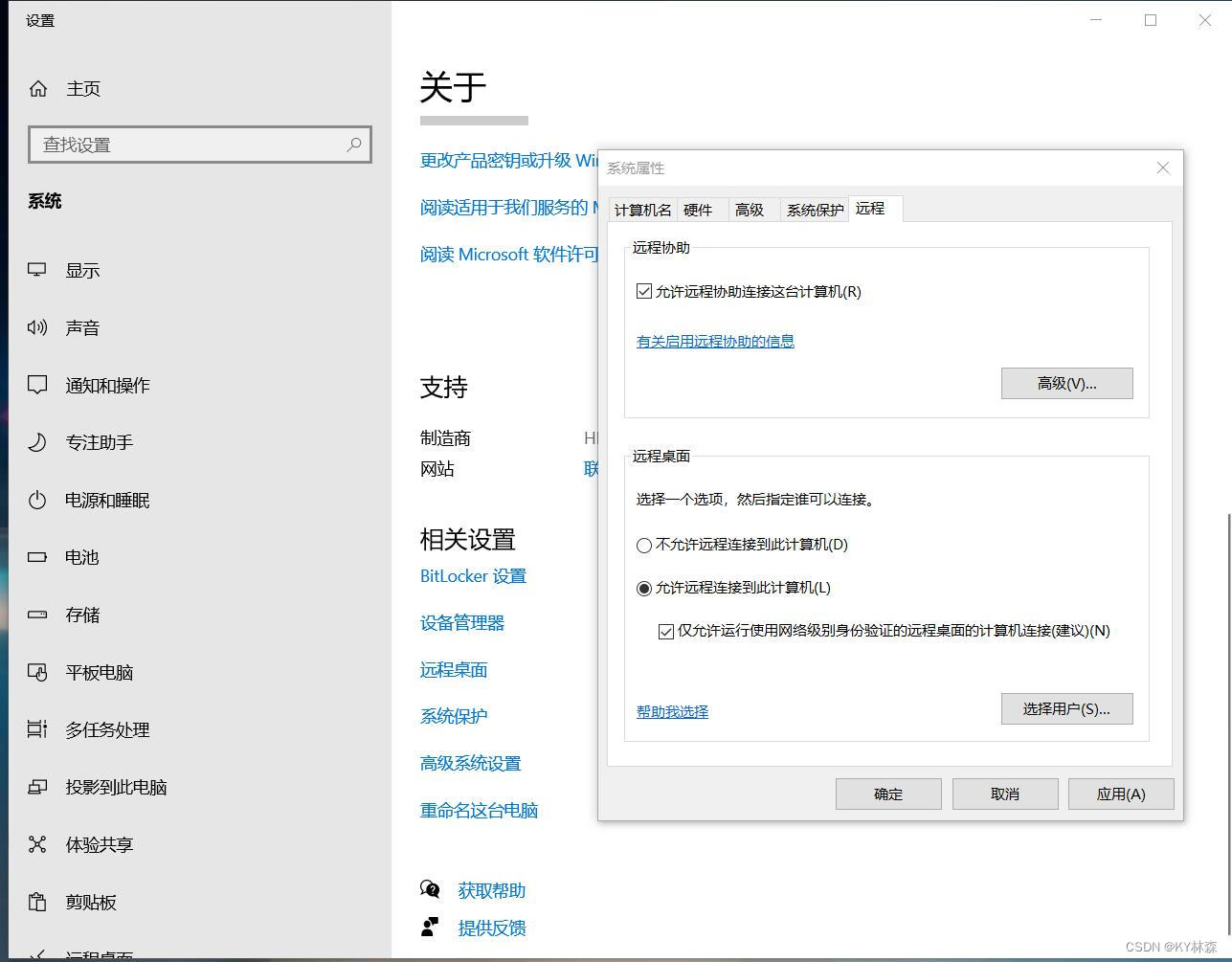Click the 提供反馈 feedback person icon

[430, 928]
